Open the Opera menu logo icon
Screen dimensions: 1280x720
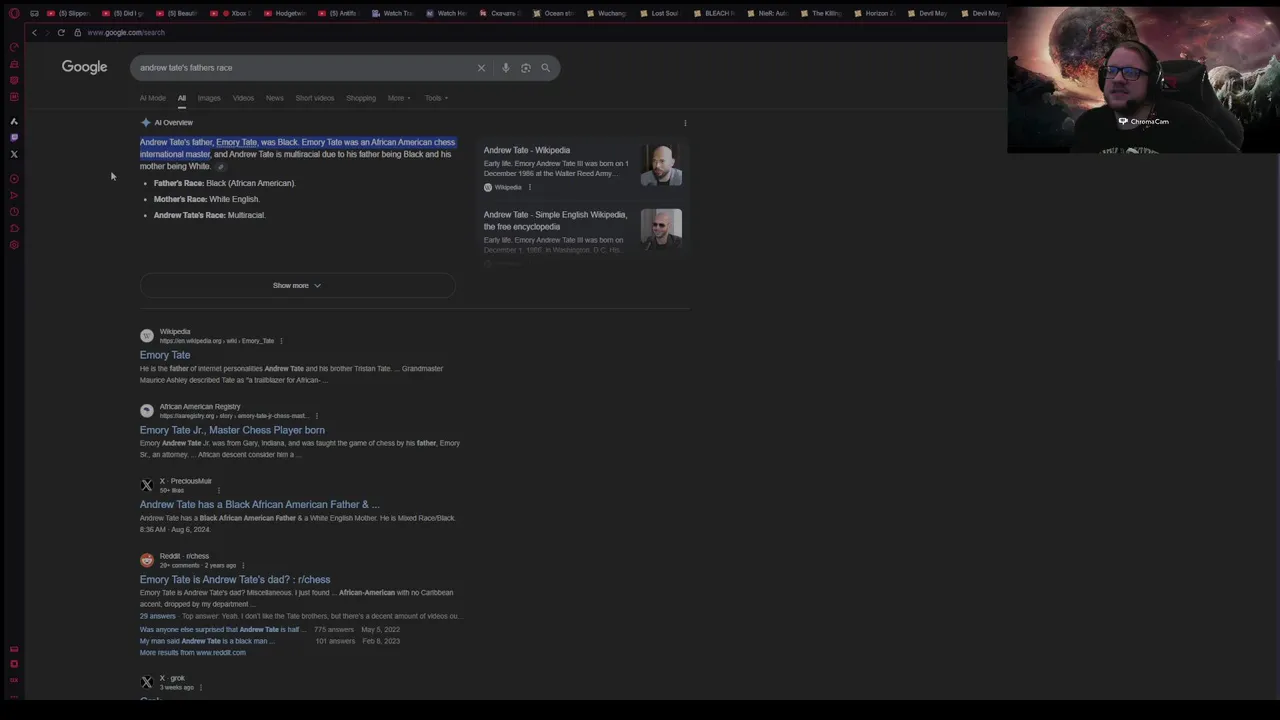tap(14, 13)
